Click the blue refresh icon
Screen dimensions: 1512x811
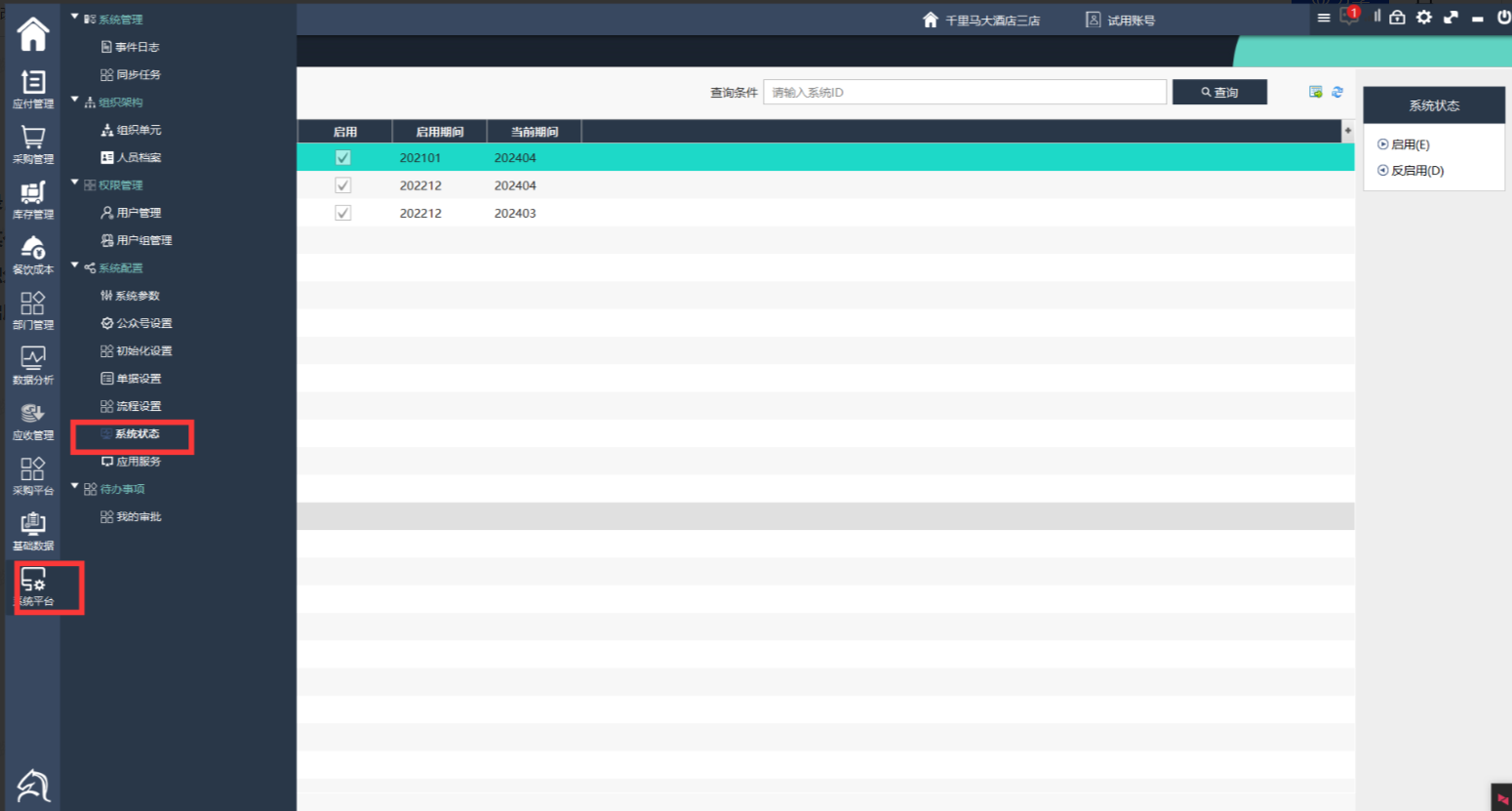tap(1337, 92)
